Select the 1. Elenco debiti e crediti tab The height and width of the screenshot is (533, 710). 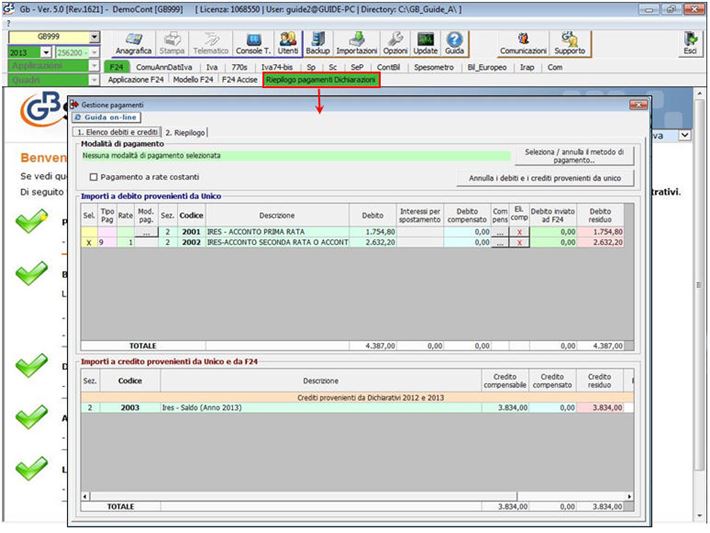tap(117, 132)
